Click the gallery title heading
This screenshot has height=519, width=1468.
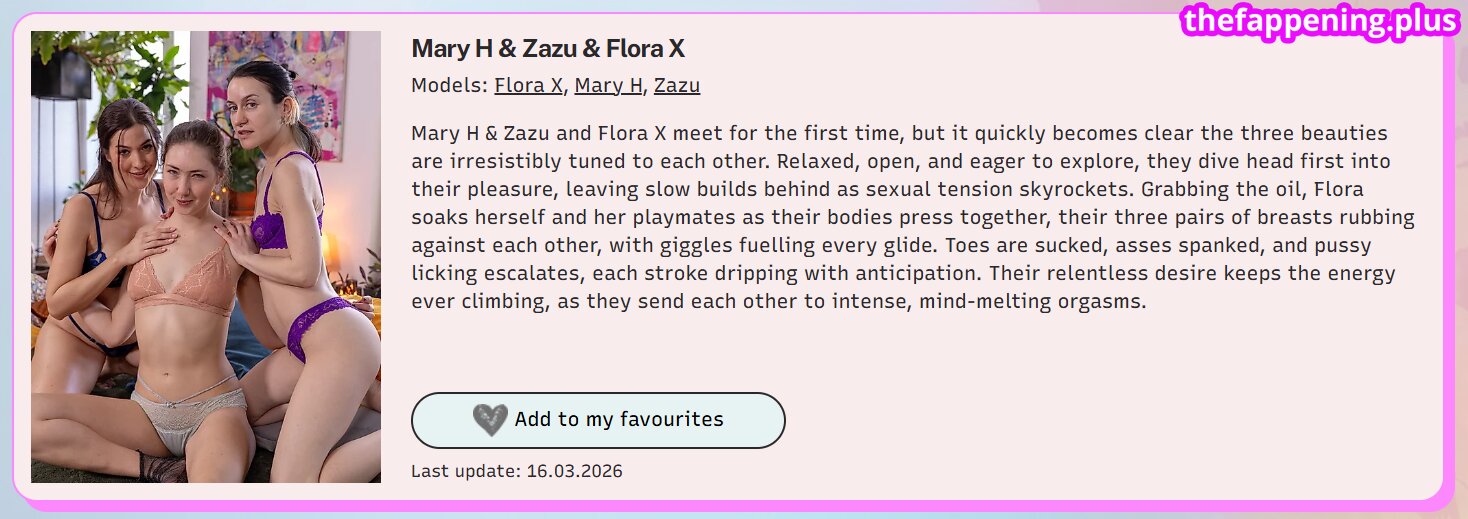click(547, 49)
